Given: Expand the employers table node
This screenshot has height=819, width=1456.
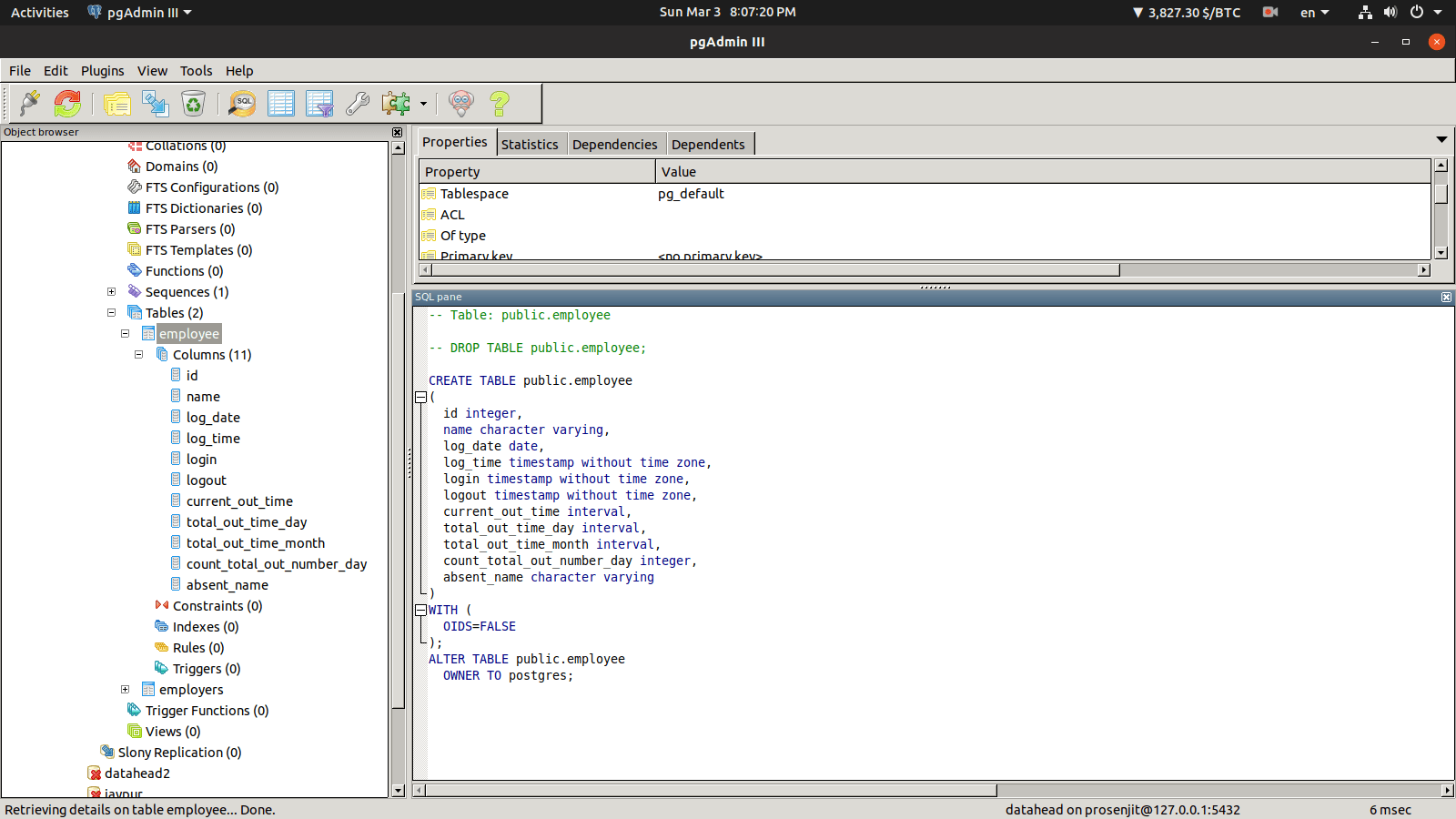Looking at the screenshot, I should 125,690.
